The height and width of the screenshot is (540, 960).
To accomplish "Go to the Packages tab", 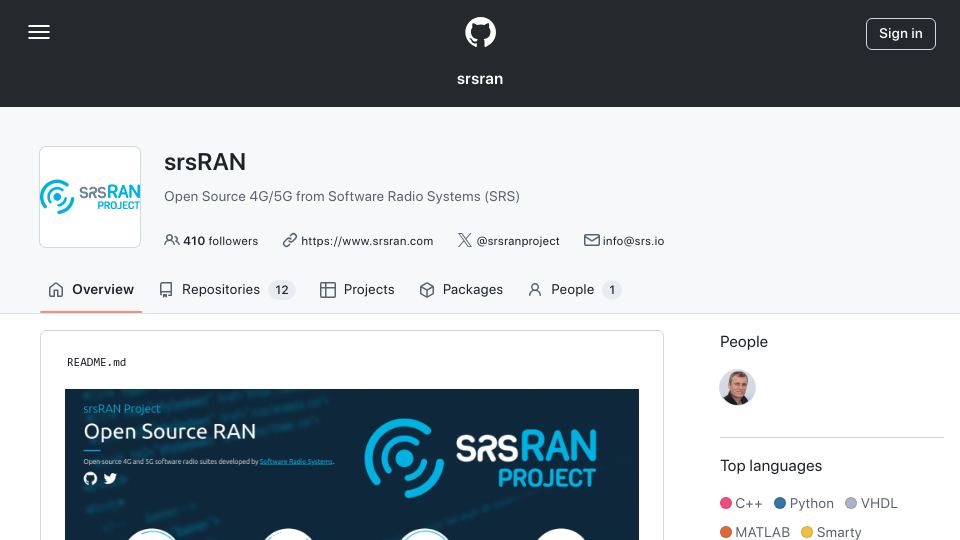I will pos(461,290).
